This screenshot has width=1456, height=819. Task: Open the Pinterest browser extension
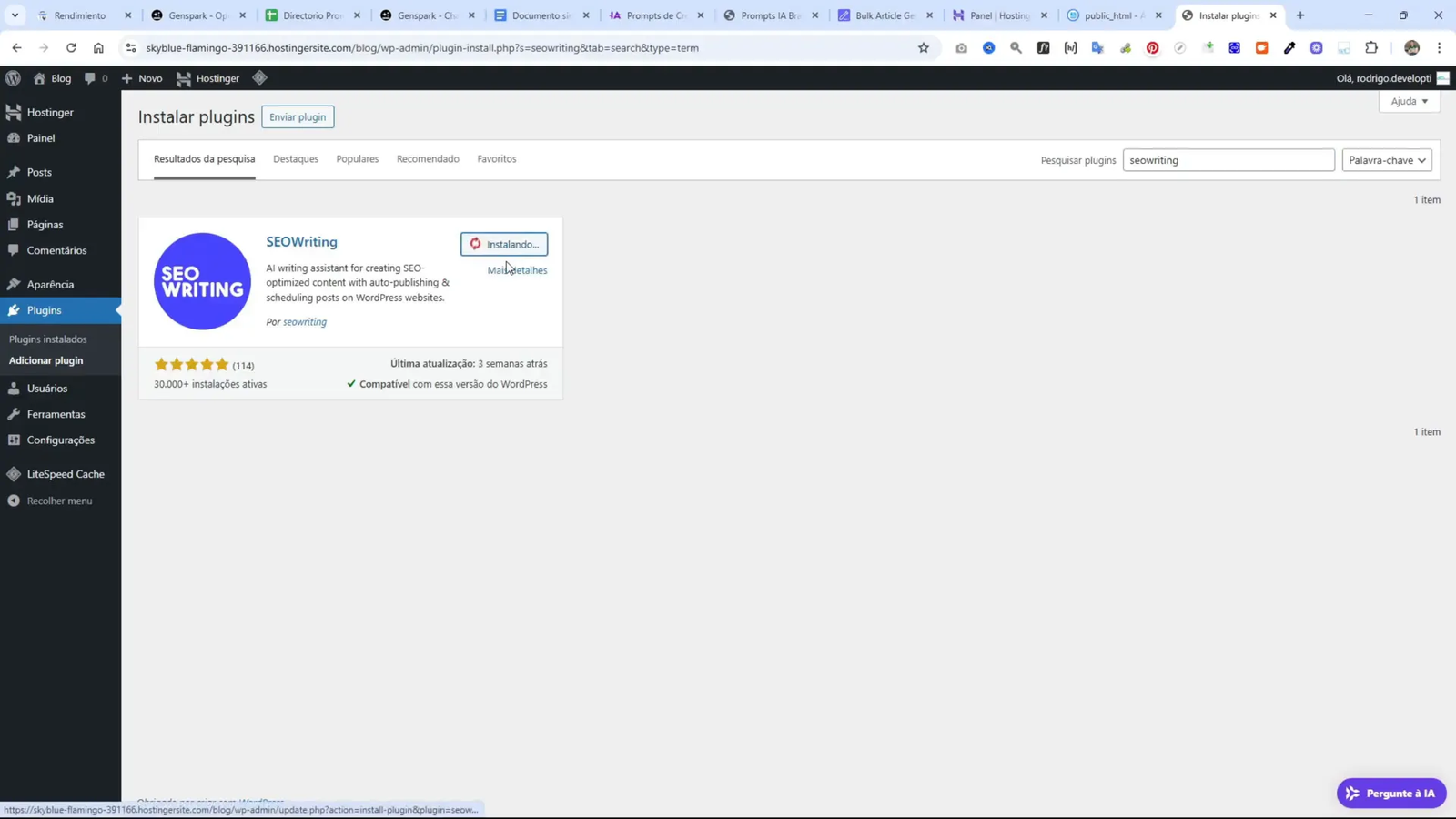(1152, 47)
